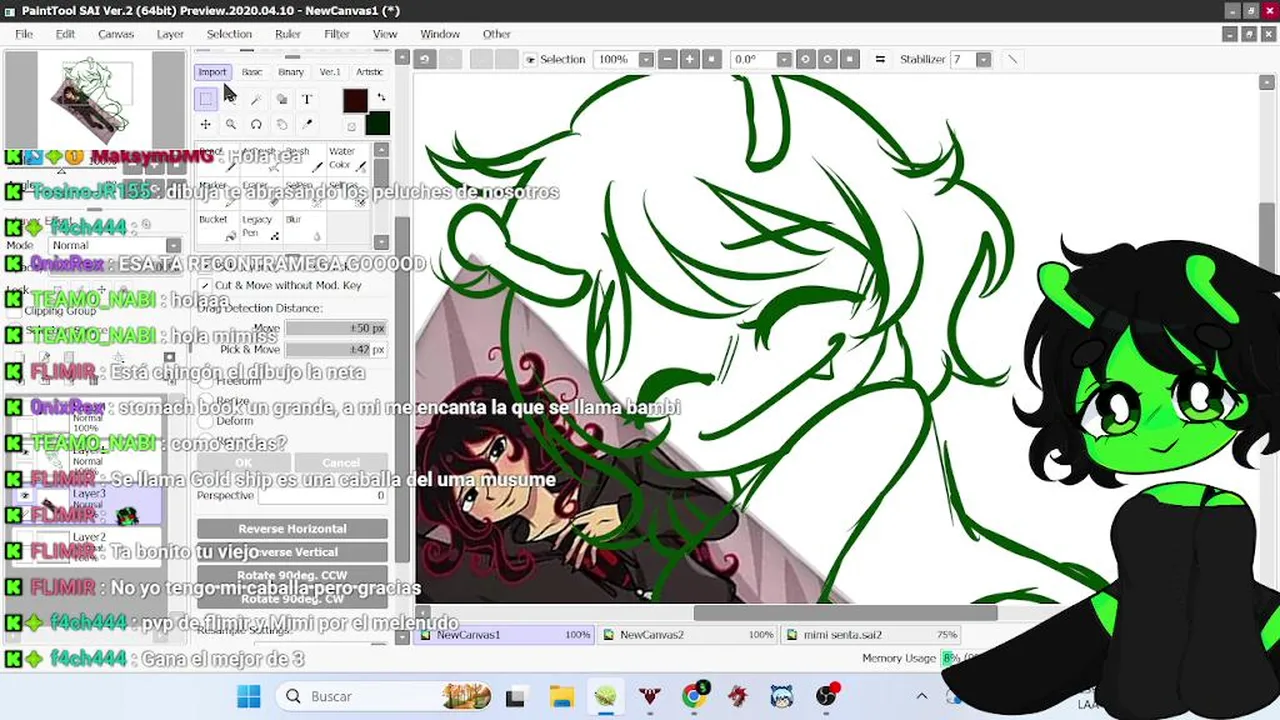
Task: Toggle Selection visibility checkbox
Action: click(x=531, y=60)
